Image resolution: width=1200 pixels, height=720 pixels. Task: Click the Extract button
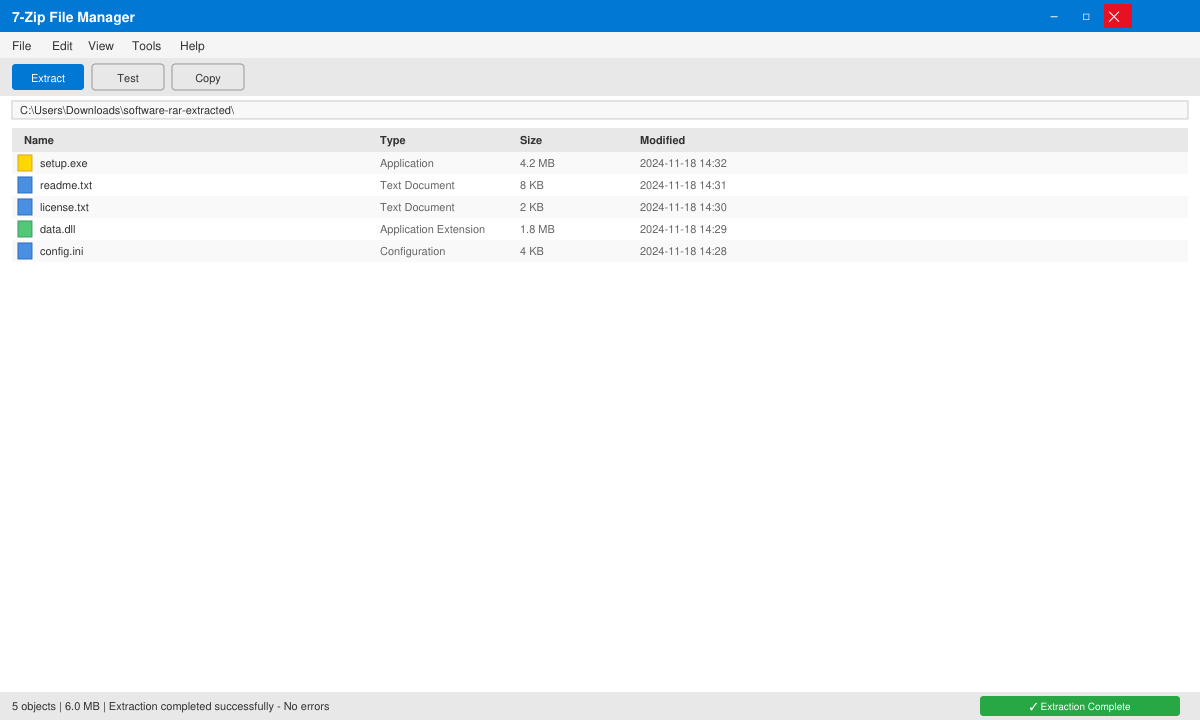click(48, 77)
